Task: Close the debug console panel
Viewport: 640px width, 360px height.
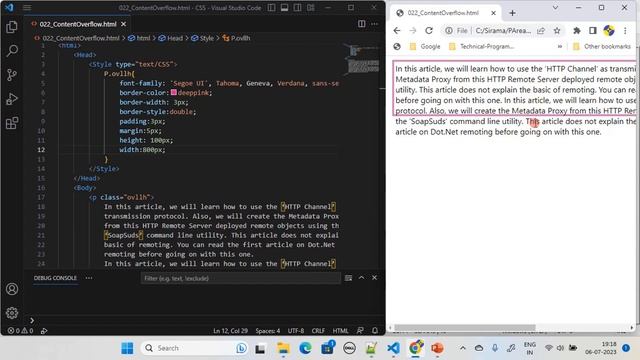Action: tap(374, 278)
